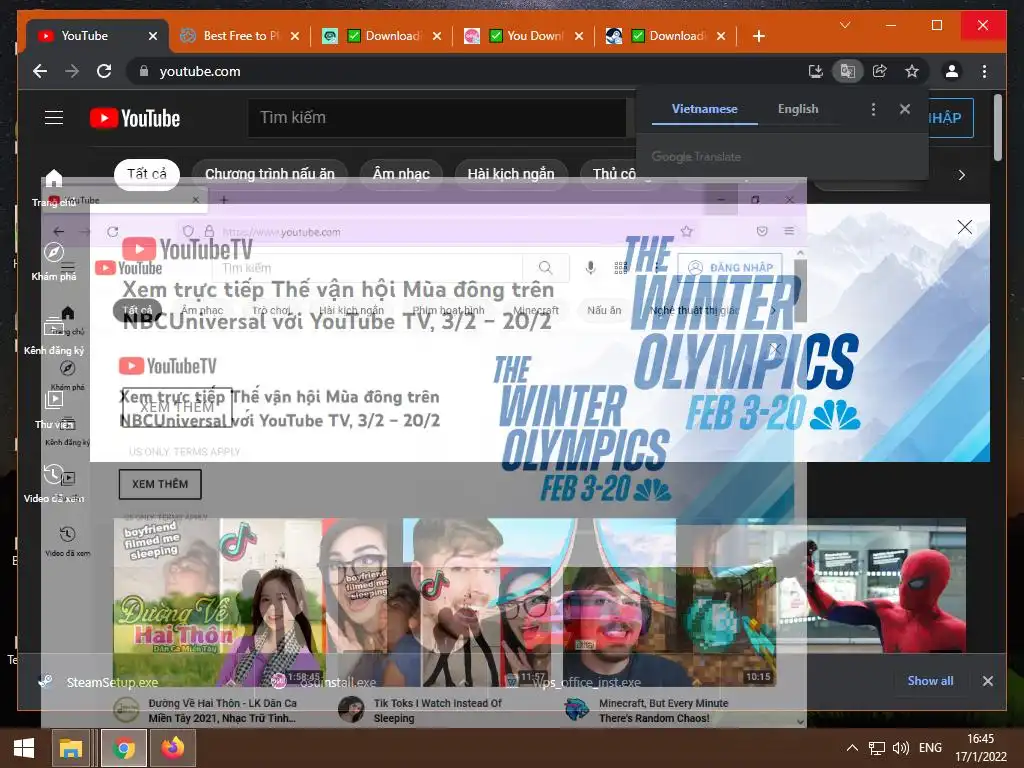1024x768 pixels.
Task: Click the Tìm kiếm search field in Chrome
Action: point(436,118)
